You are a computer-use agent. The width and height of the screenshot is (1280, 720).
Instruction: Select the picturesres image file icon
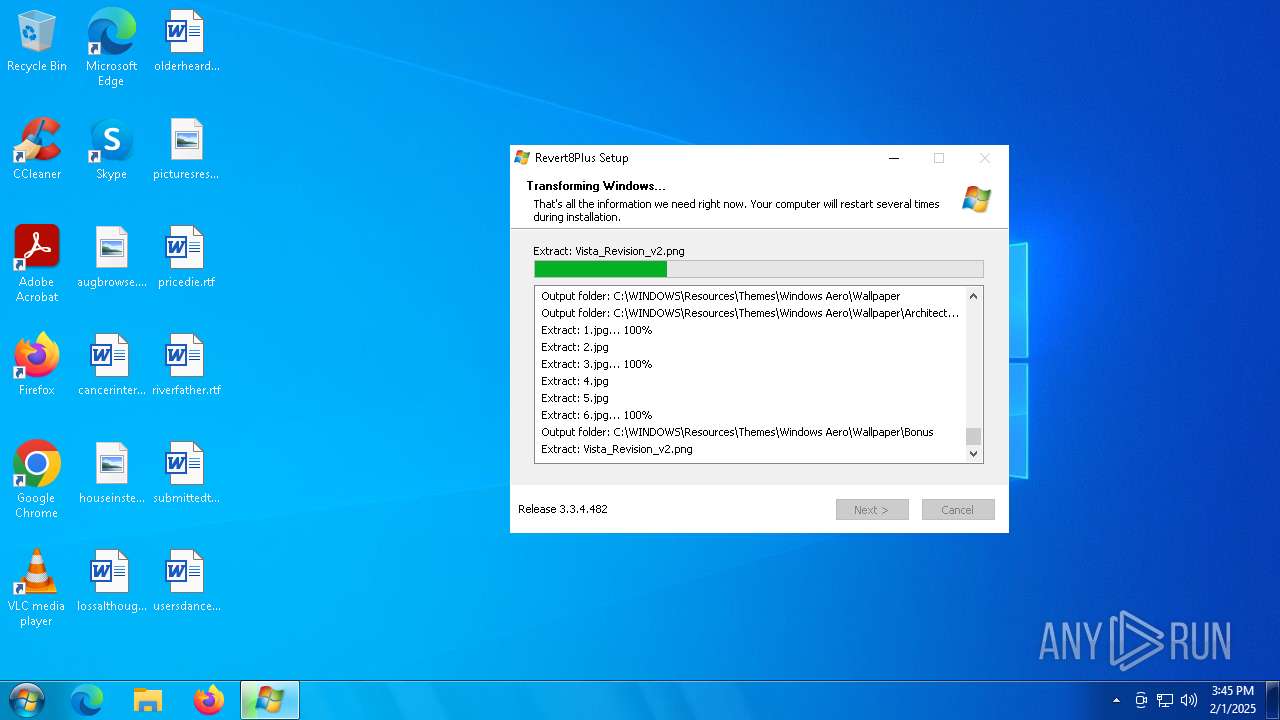pos(186,149)
